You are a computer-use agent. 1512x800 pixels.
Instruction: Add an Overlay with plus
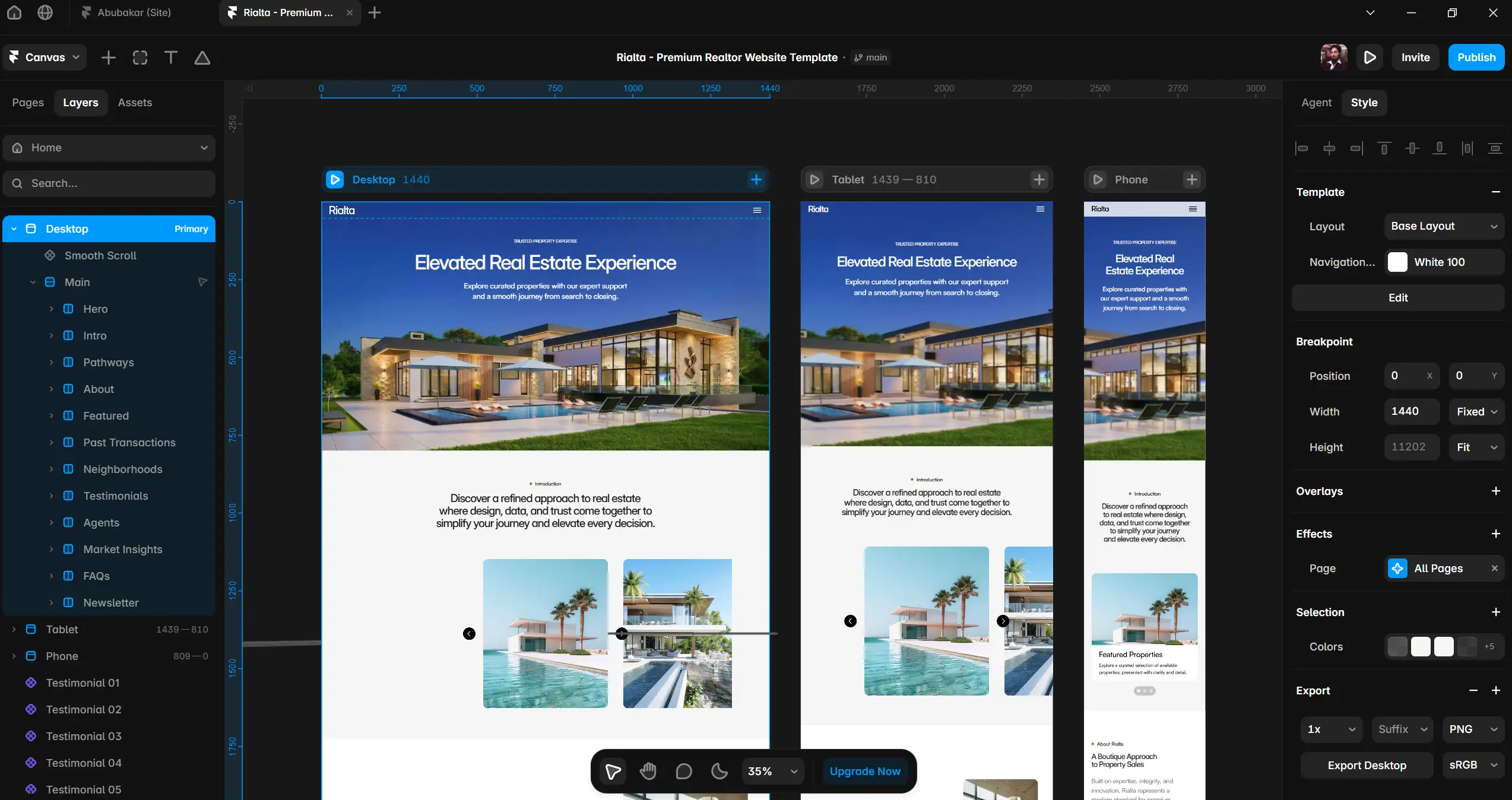1496,491
